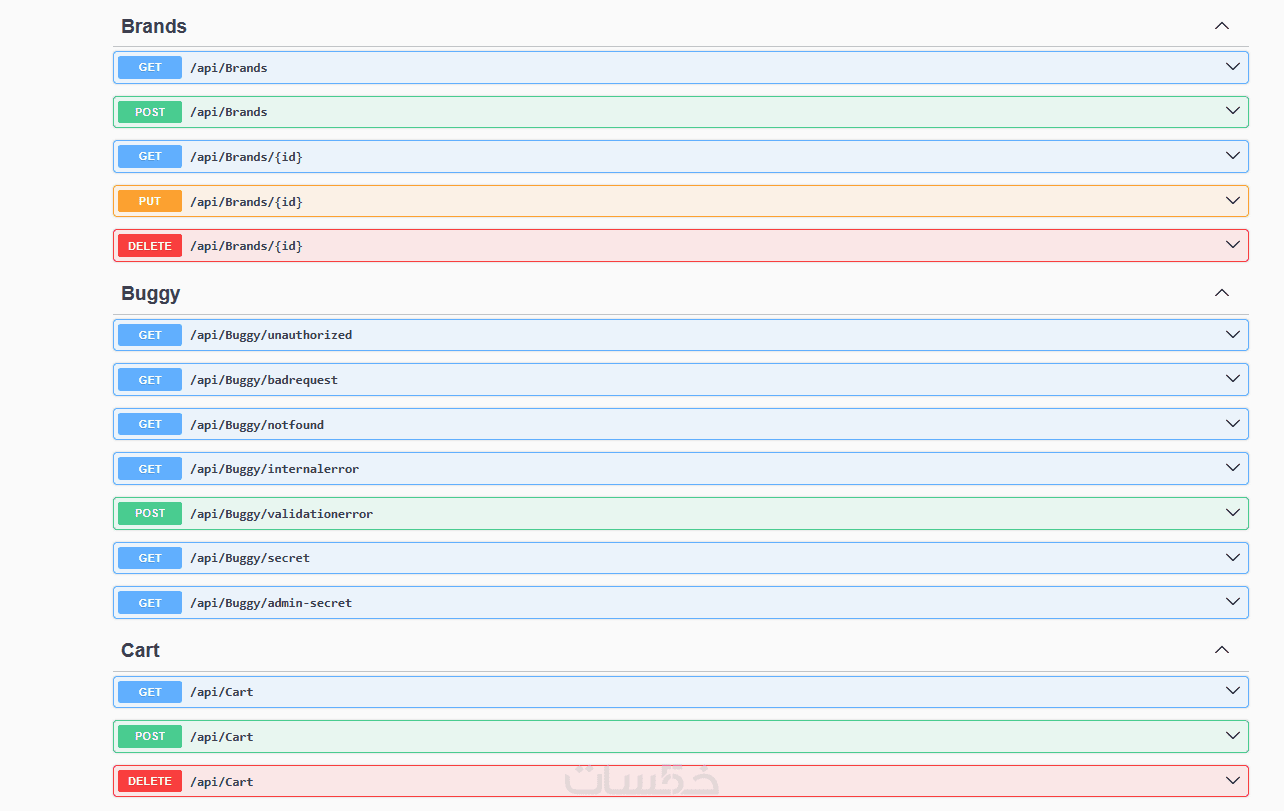This screenshot has height=811, width=1284.
Task: Select DELETE /api/Brands/{id} path text
Action: coord(246,246)
